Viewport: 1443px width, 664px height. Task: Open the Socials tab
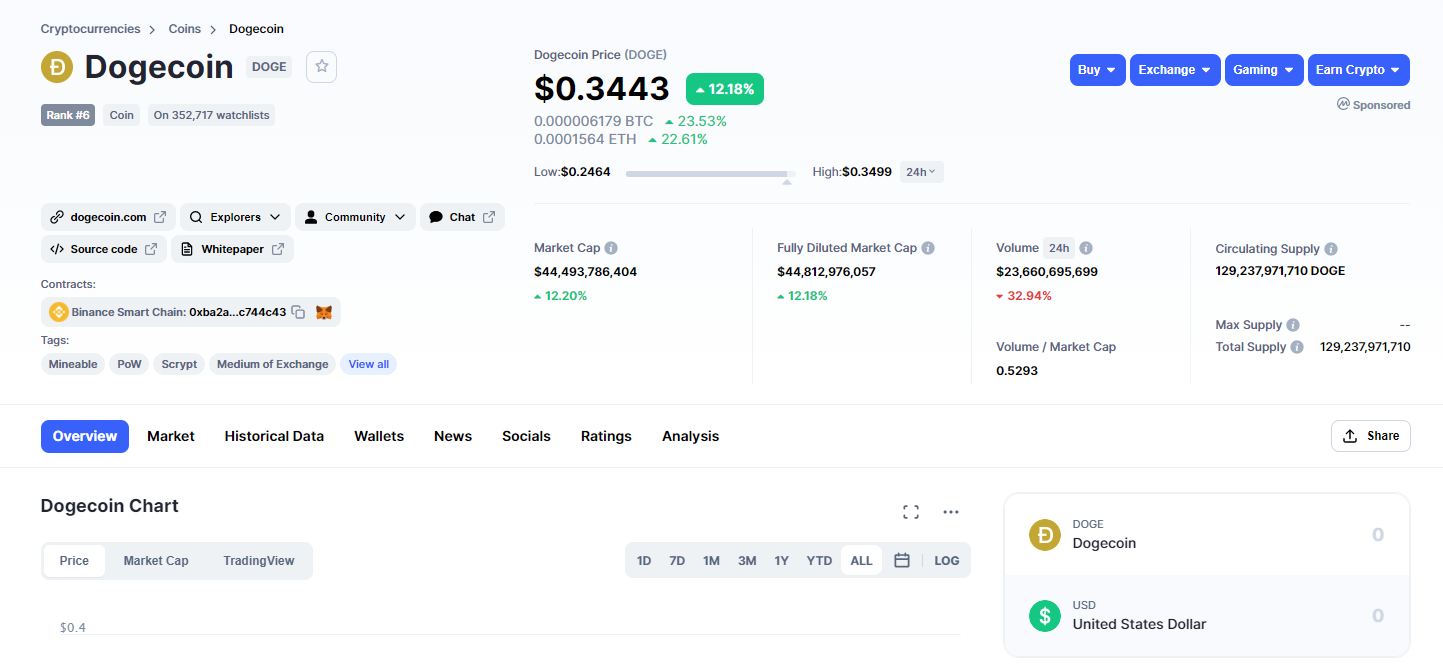(x=526, y=436)
